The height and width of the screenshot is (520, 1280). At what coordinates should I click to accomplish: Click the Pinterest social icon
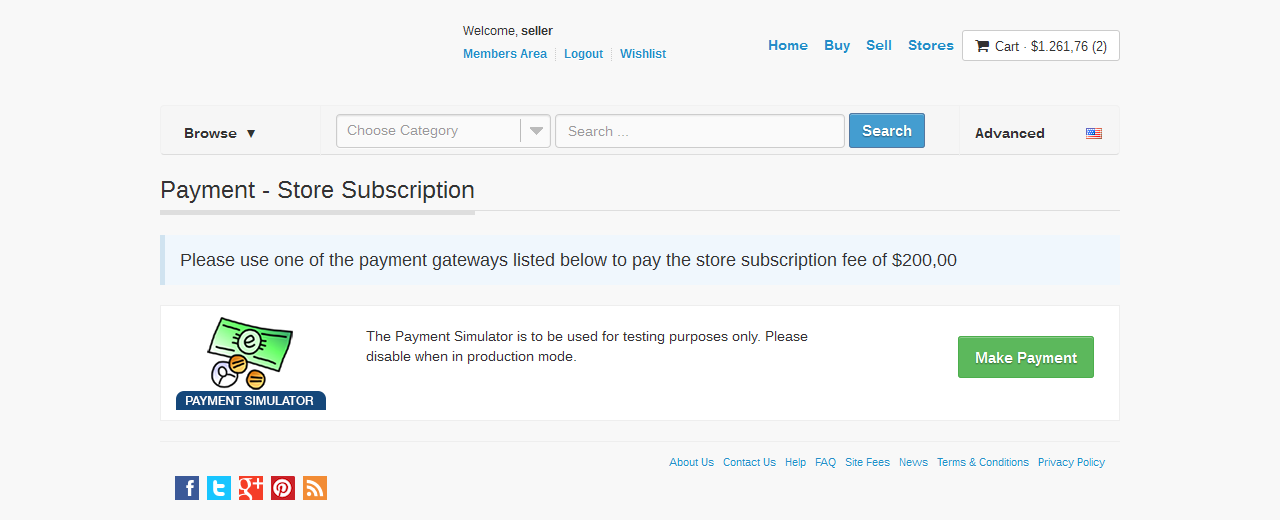point(283,488)
